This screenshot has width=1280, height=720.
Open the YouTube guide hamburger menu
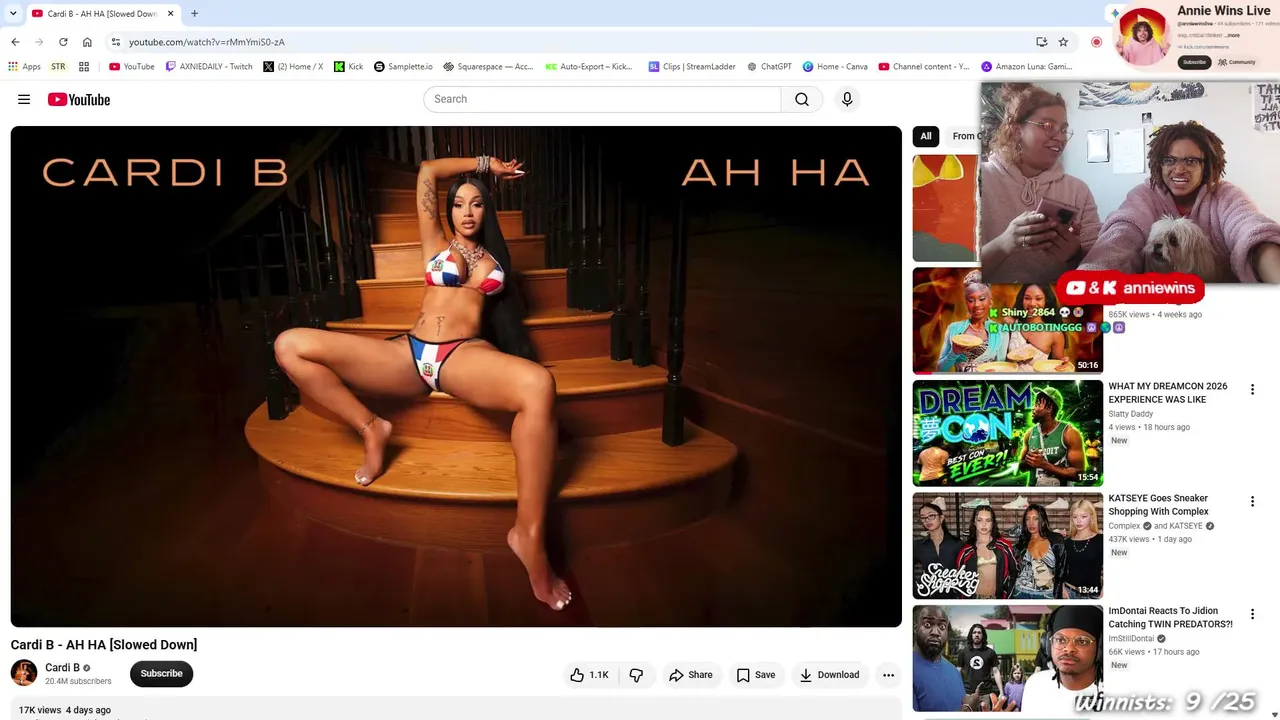coord(24,99)
